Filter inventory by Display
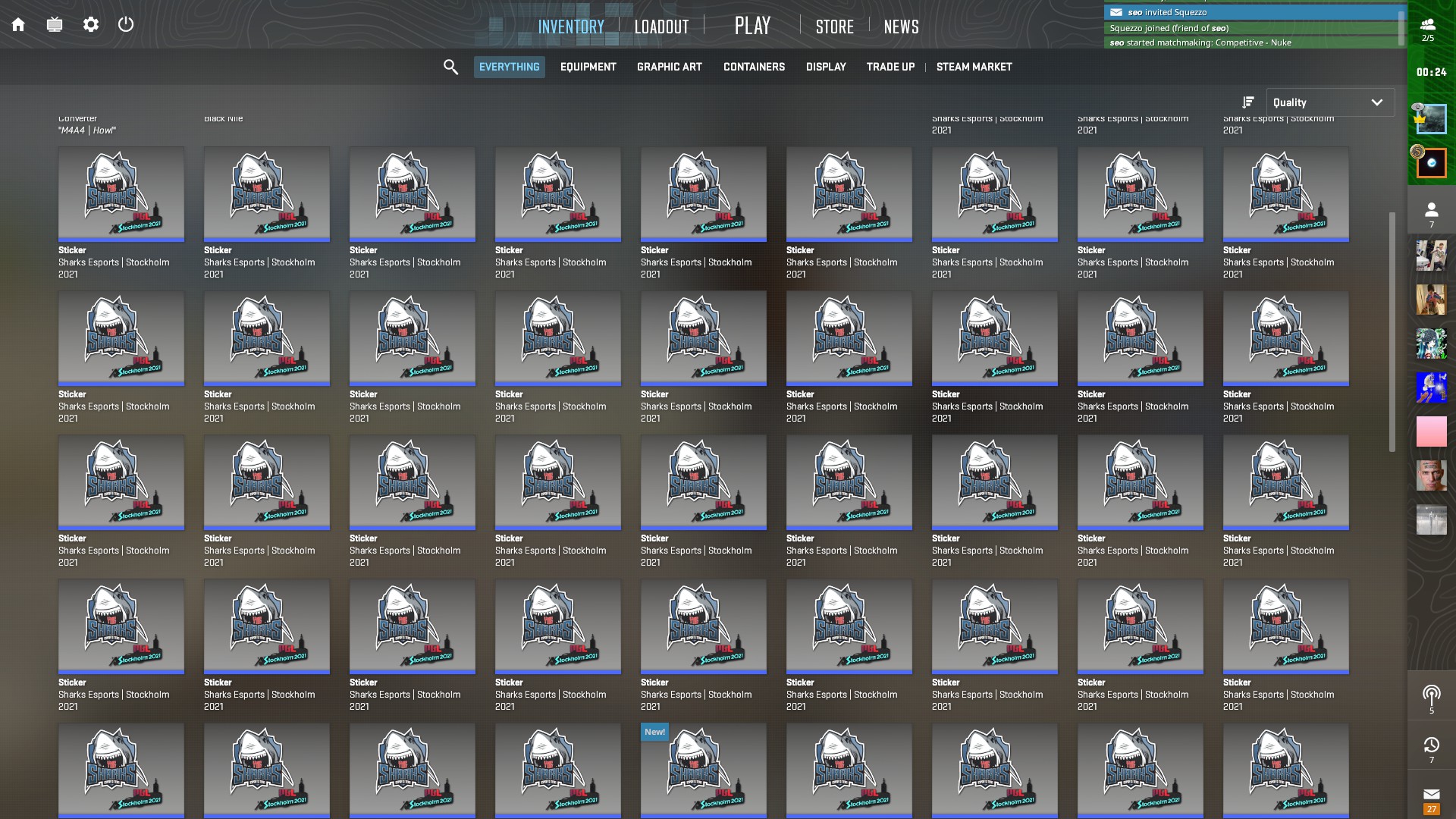The image size is (1456, 819). tap(826, 67)
